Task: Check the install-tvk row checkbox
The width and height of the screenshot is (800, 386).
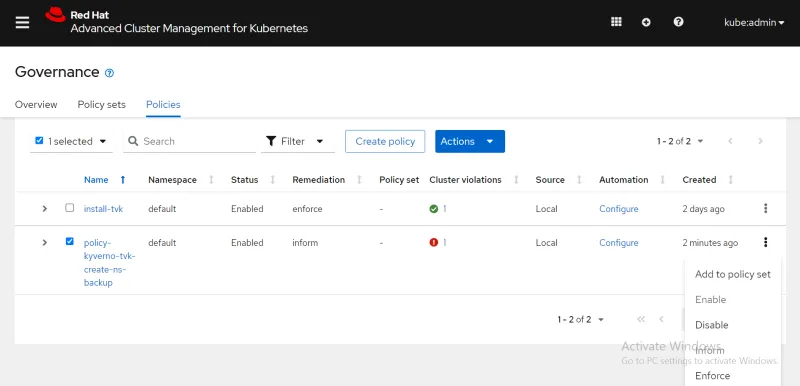Action: click(x=69, y=208)
